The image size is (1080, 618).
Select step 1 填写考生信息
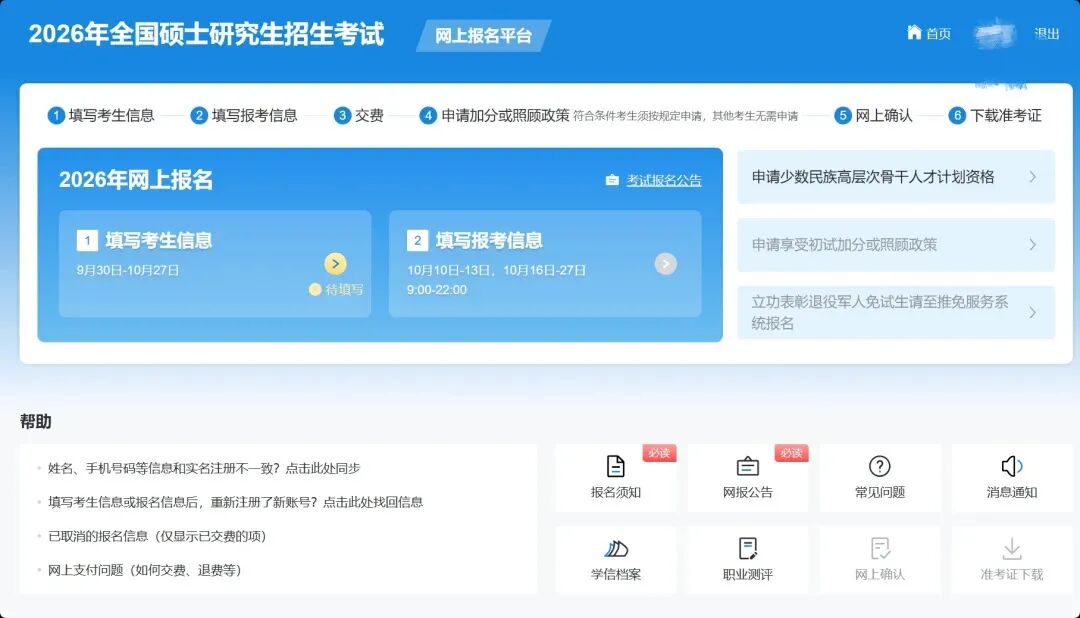108,115
